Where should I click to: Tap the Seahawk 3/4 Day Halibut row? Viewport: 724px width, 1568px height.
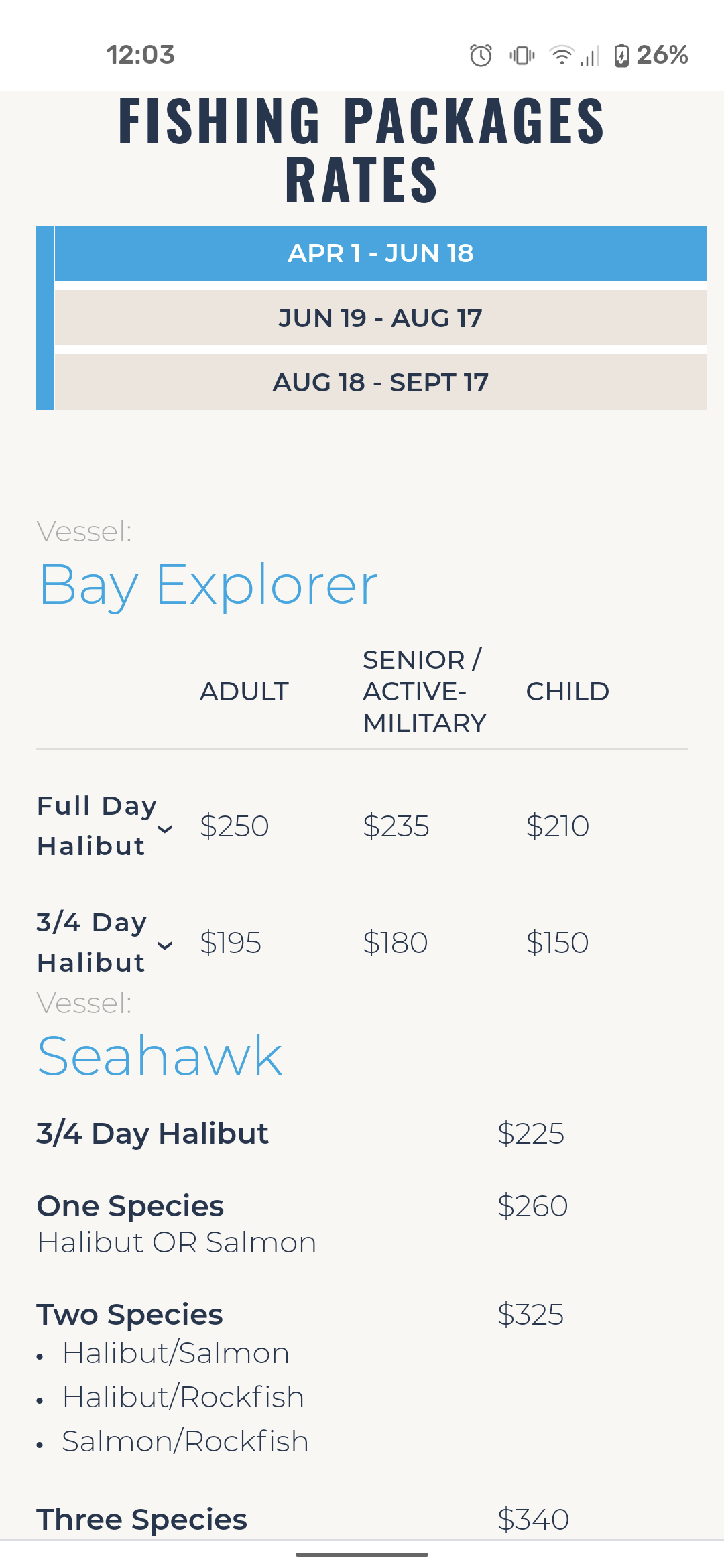click(362, 1134)
